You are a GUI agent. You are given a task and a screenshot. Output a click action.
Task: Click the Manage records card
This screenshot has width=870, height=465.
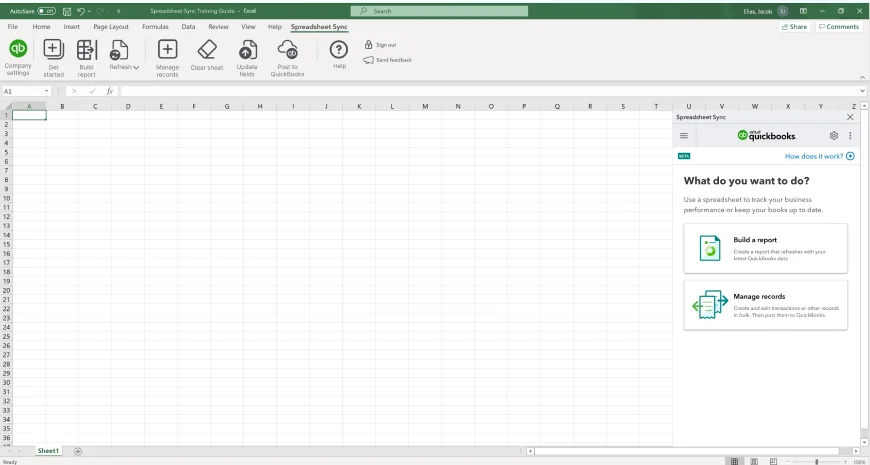765,305
